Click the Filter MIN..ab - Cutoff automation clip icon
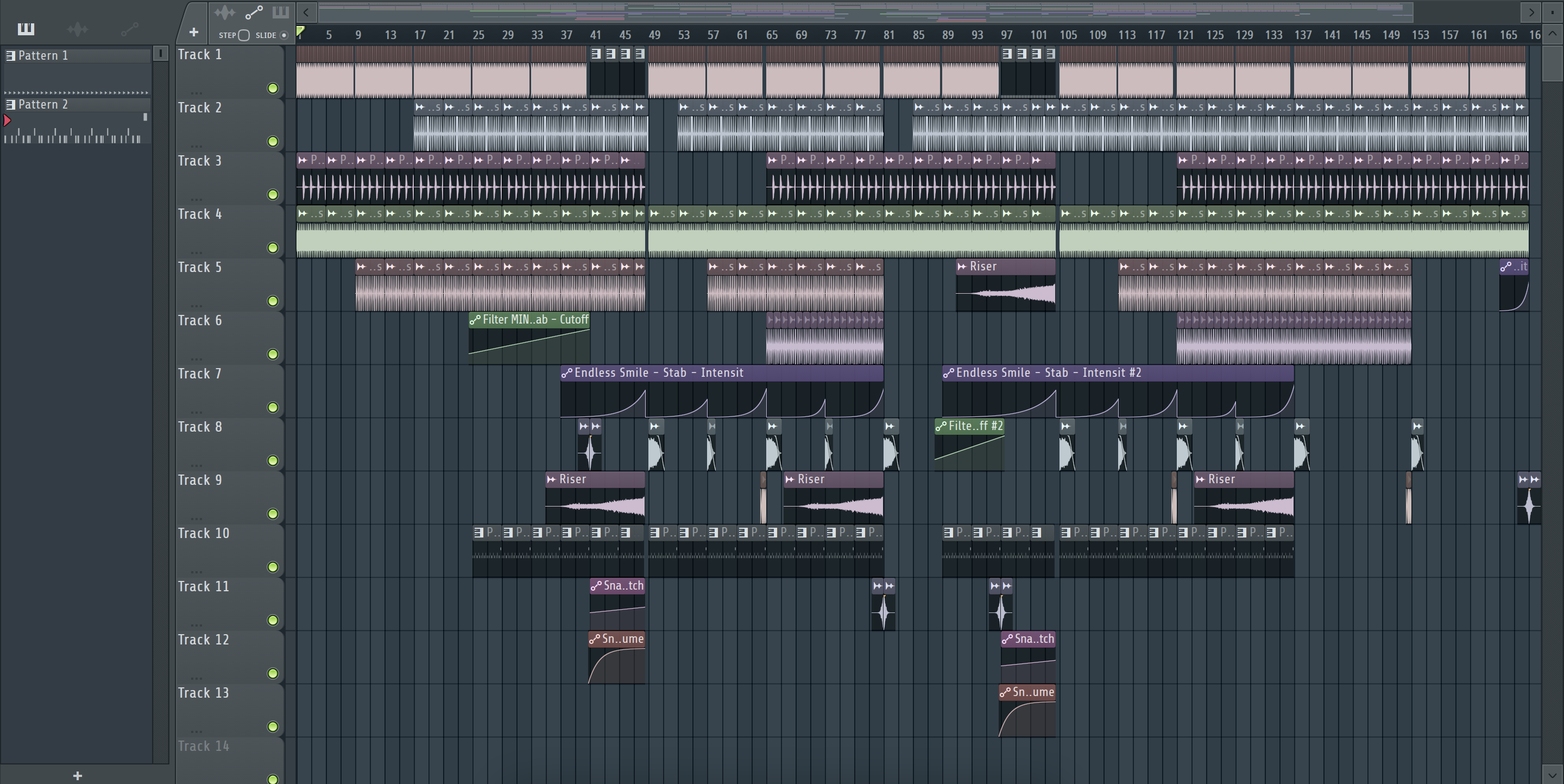 point(475,320)
